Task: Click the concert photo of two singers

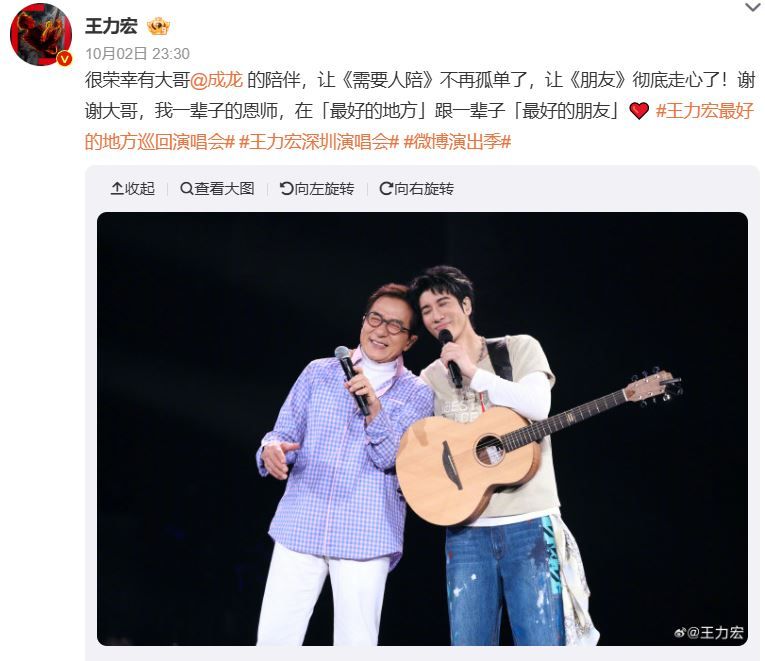Action: click(x=423, y=429)
